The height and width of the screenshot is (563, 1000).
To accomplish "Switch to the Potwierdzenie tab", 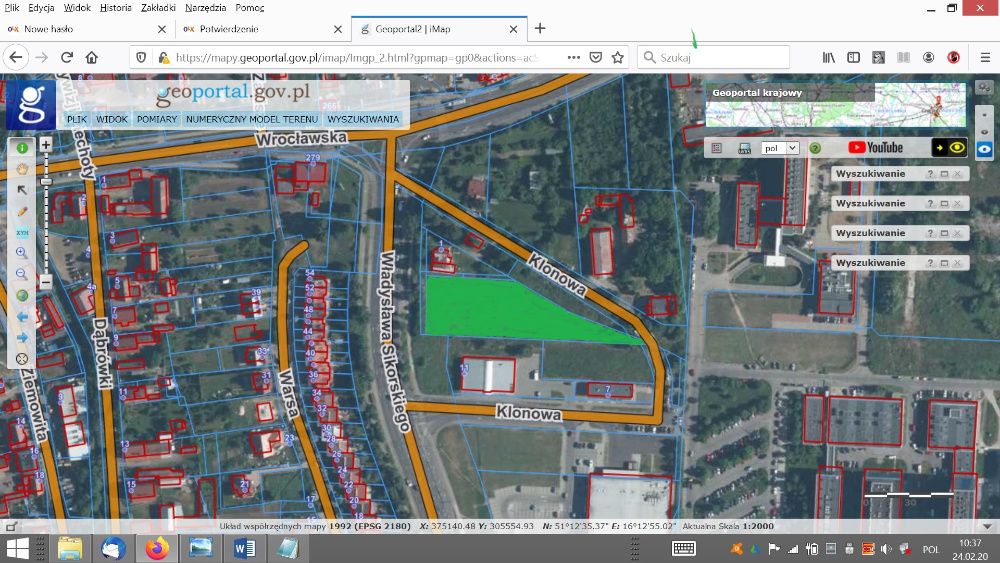I will (230, 29).
